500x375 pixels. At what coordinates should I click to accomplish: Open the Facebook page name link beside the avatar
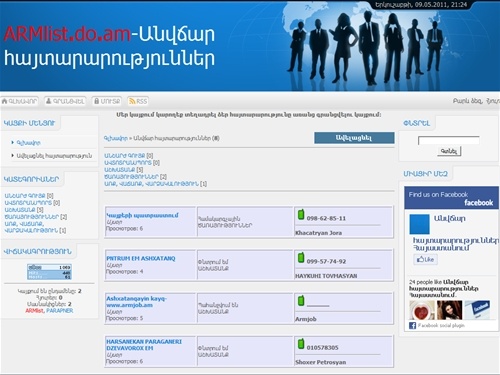(x=449, y=218)
